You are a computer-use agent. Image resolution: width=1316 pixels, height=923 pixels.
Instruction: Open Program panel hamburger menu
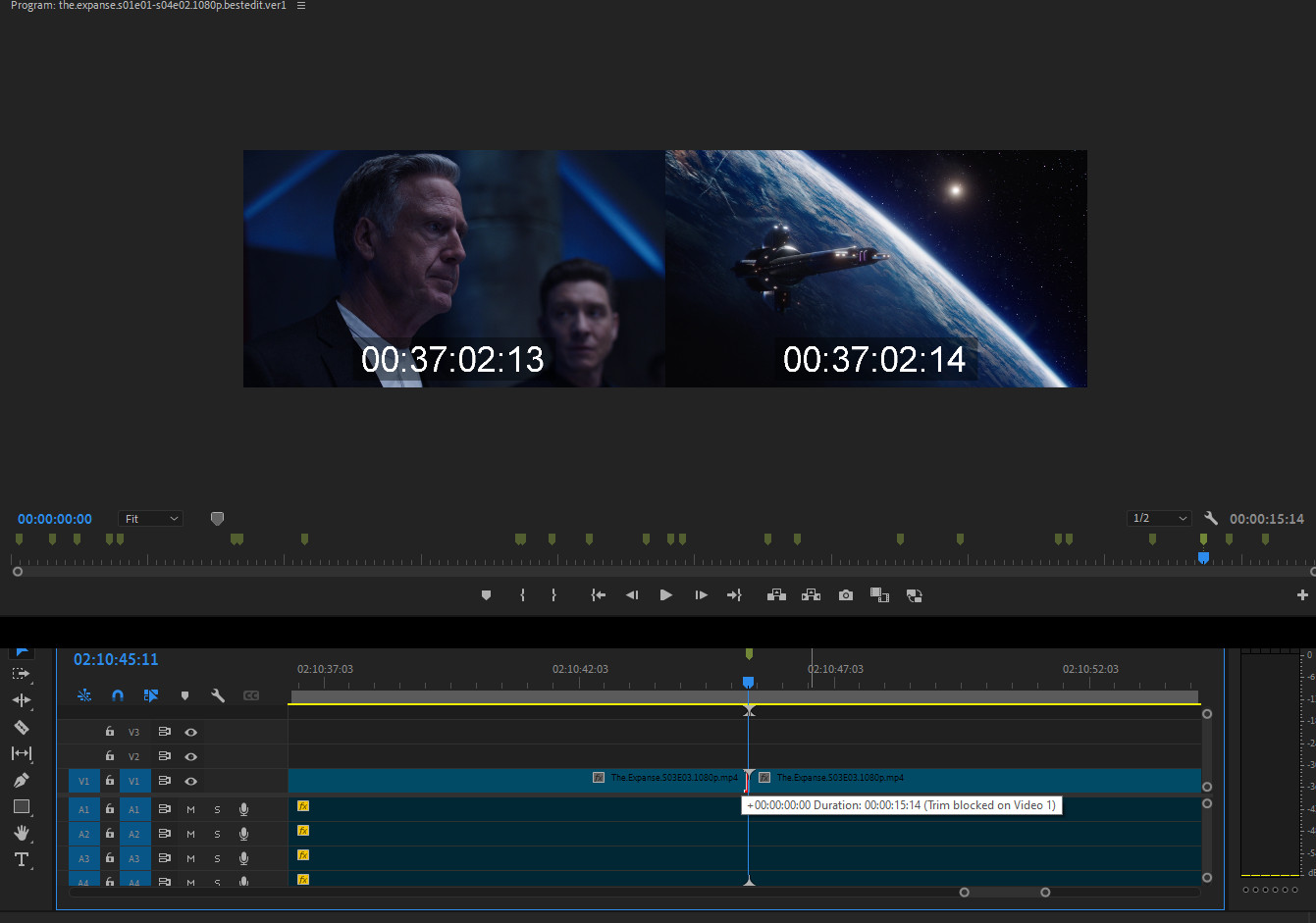(x=301, y=6)
